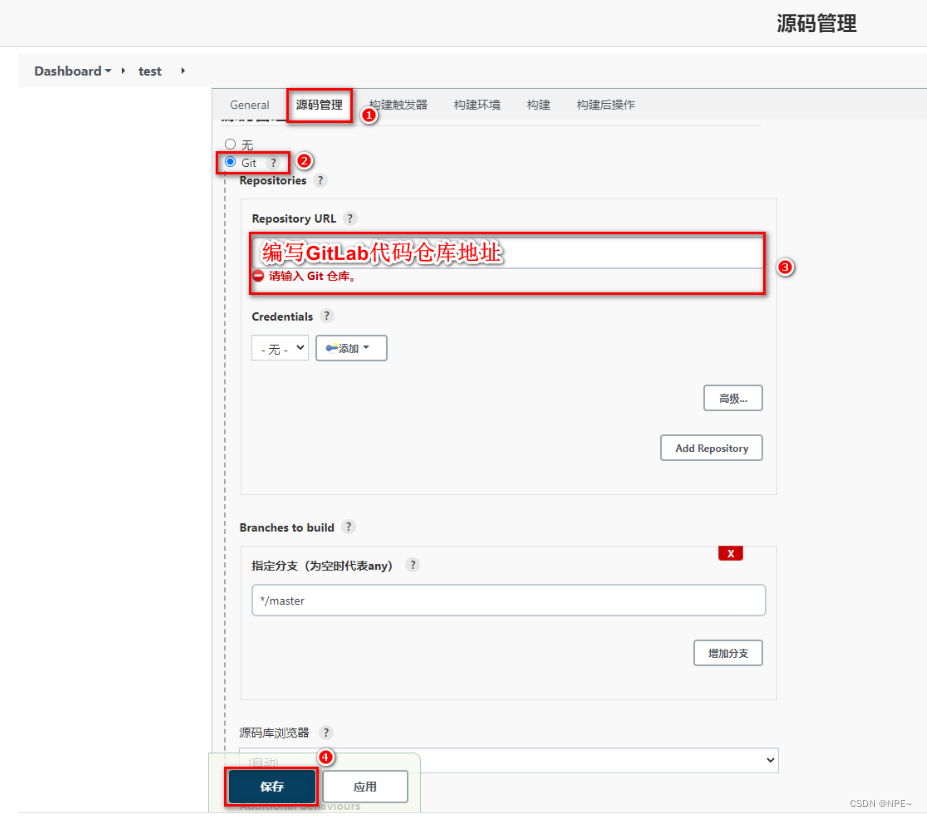Show help for Repository URL

350,218
